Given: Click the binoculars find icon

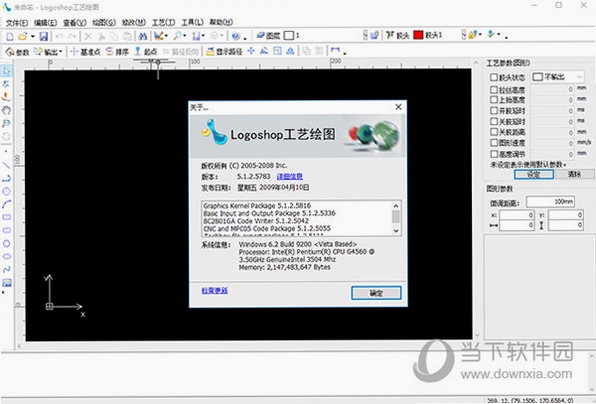Looking at the screenshot, I should (143, 36).
